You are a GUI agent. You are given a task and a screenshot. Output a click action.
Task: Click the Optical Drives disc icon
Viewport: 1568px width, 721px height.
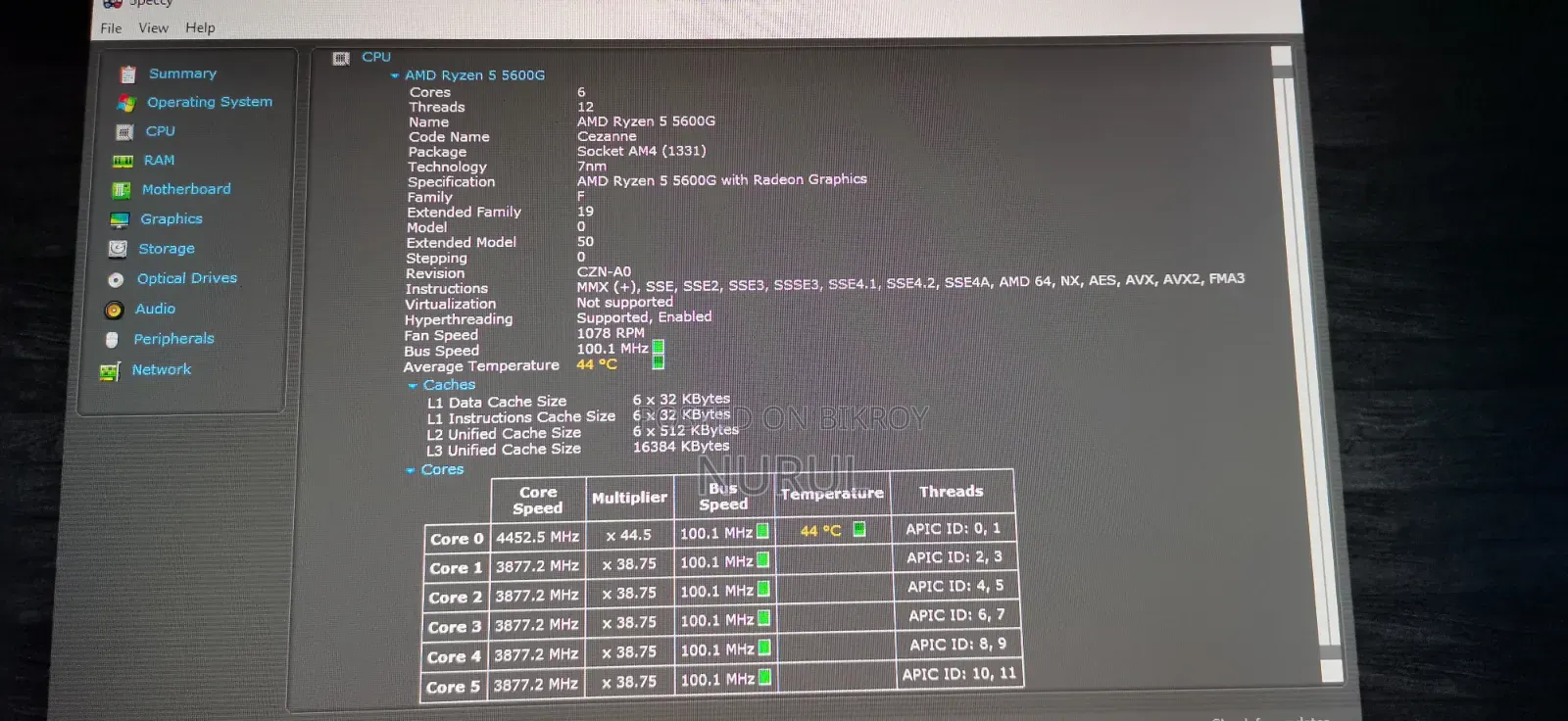click(116, 279)
